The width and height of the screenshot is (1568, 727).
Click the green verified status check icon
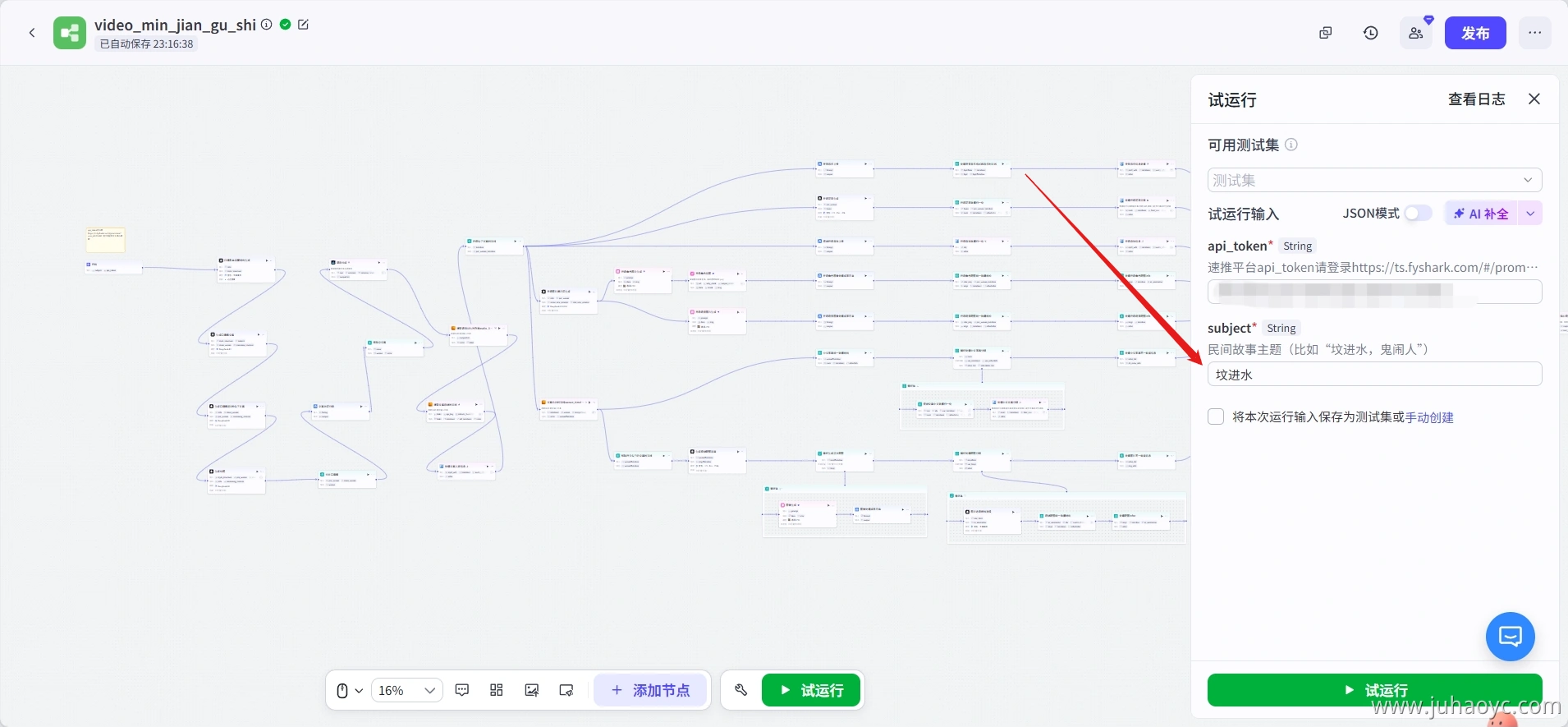(285, 25)
